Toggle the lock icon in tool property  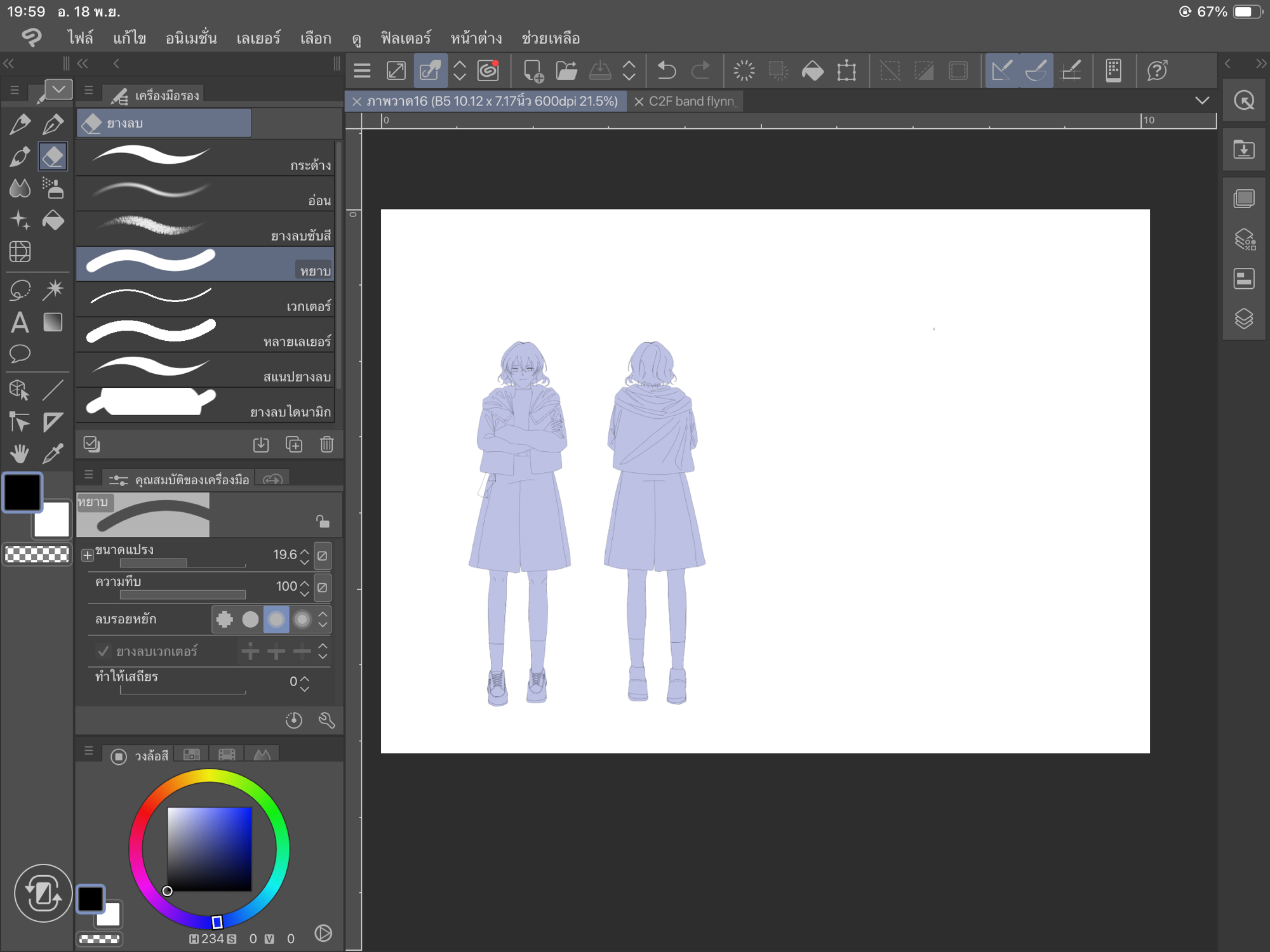tap(323, 522)
